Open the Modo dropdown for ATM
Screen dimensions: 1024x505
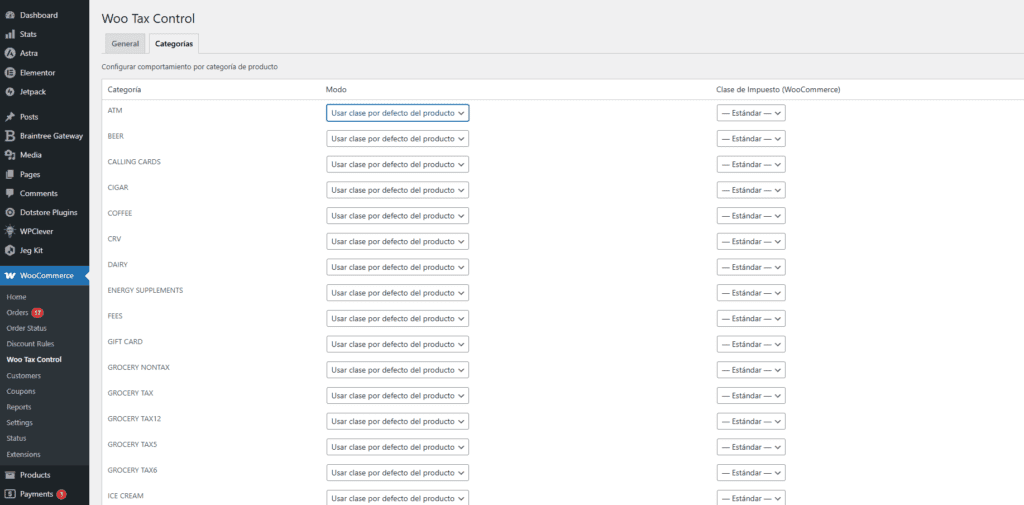(x=398, y=113)
